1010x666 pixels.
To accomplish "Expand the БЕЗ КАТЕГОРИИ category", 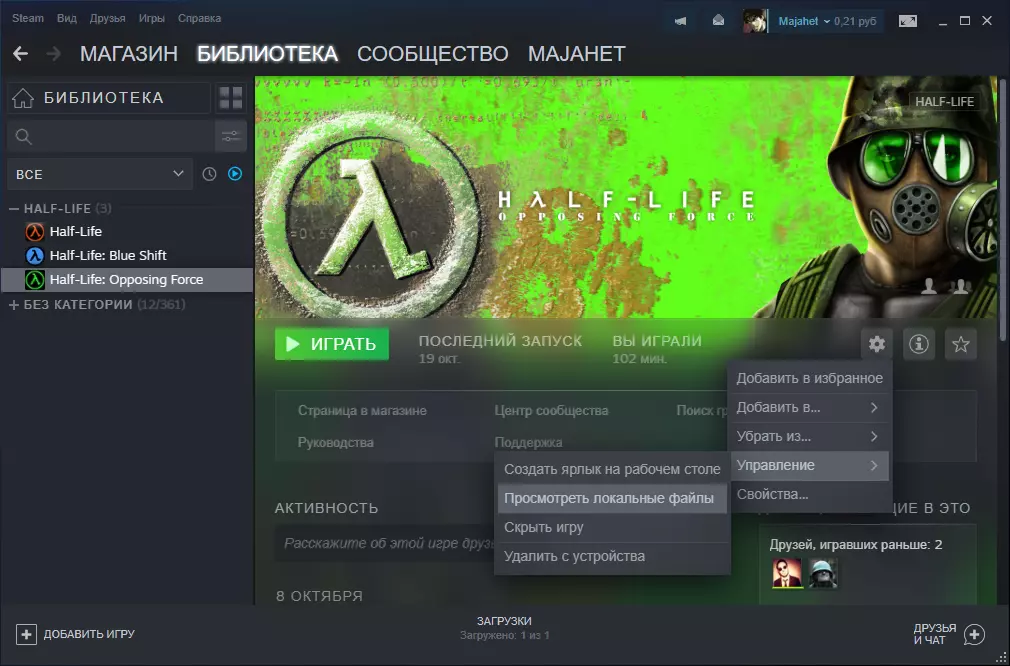I will (x=14, y=305).
